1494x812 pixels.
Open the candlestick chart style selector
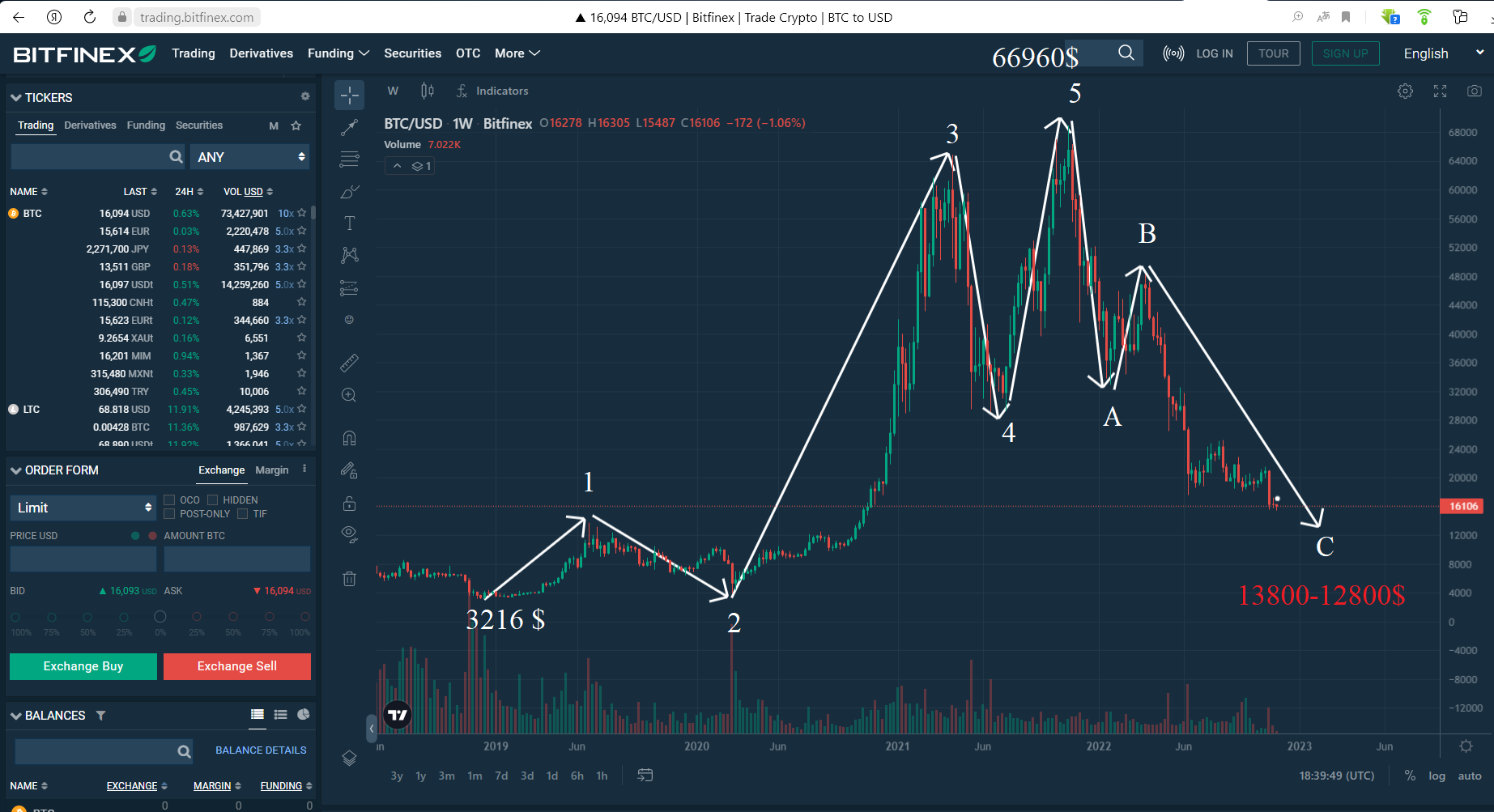428,91
